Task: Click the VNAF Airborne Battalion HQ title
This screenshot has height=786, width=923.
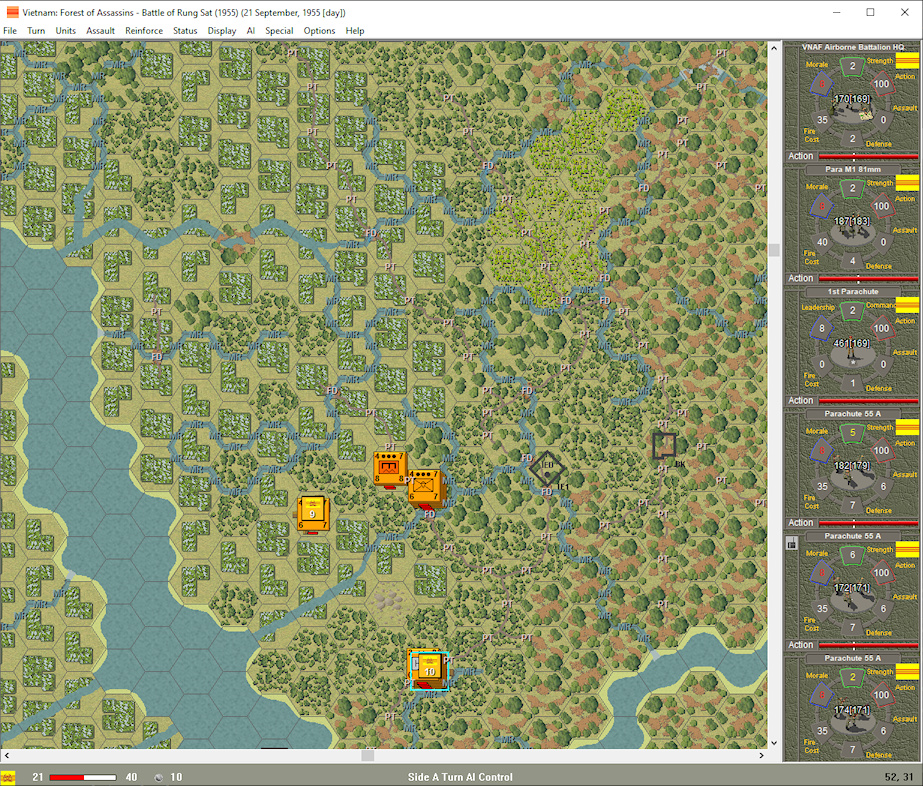Action: (x=852, y=47)
